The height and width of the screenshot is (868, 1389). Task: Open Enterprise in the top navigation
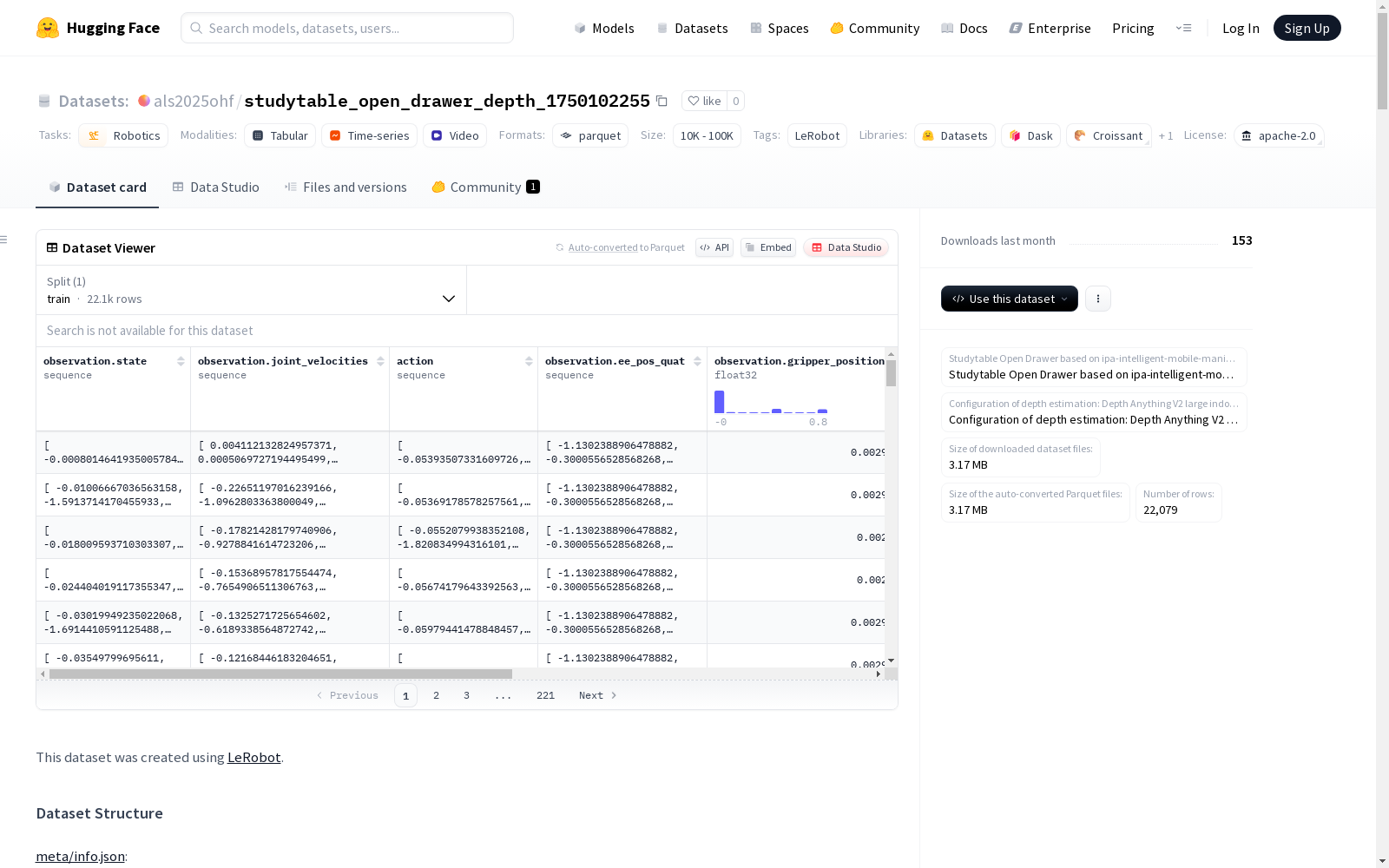(x=1050, y=28)
